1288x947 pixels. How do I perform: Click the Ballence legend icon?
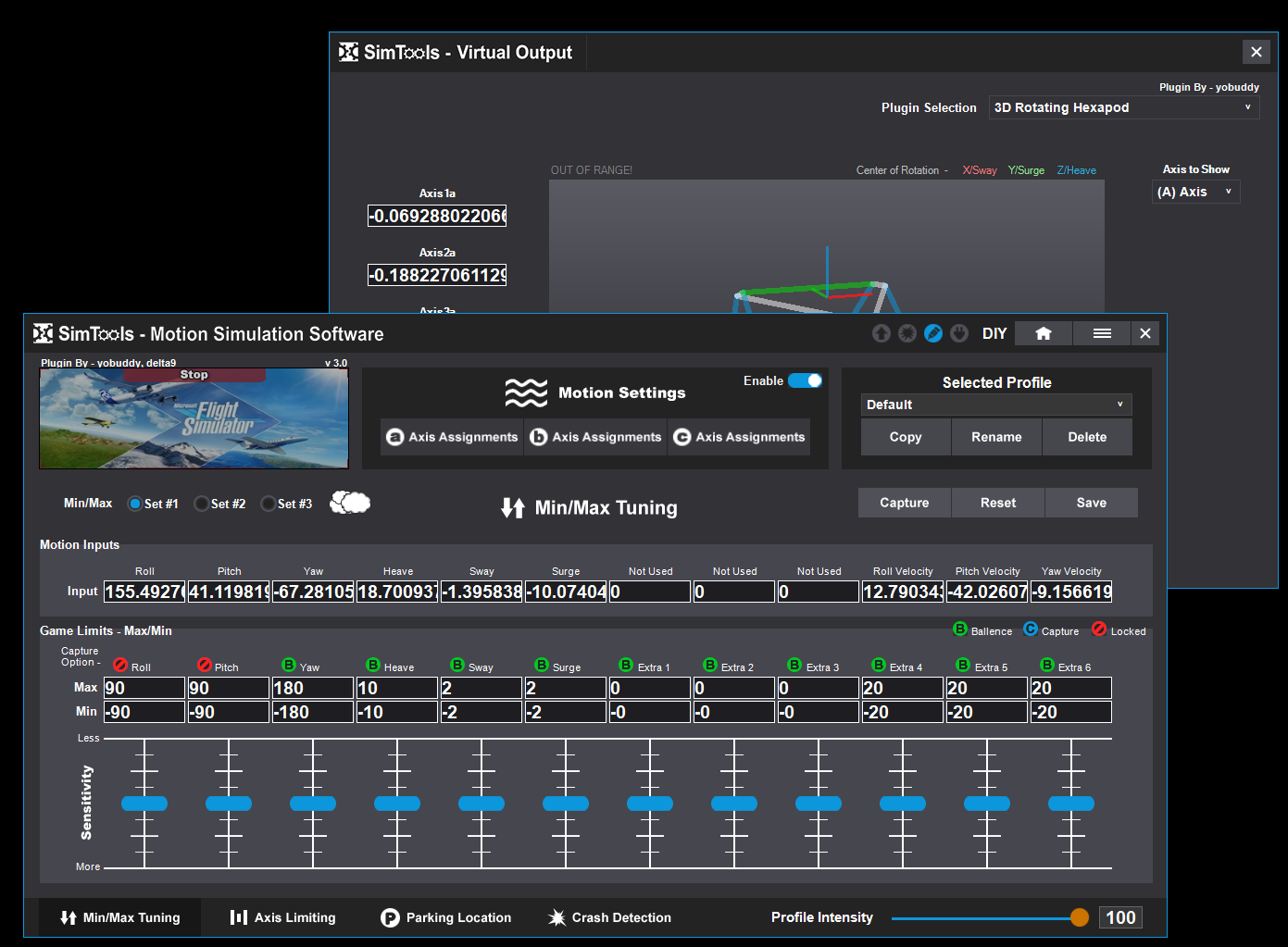click(960, 629)
